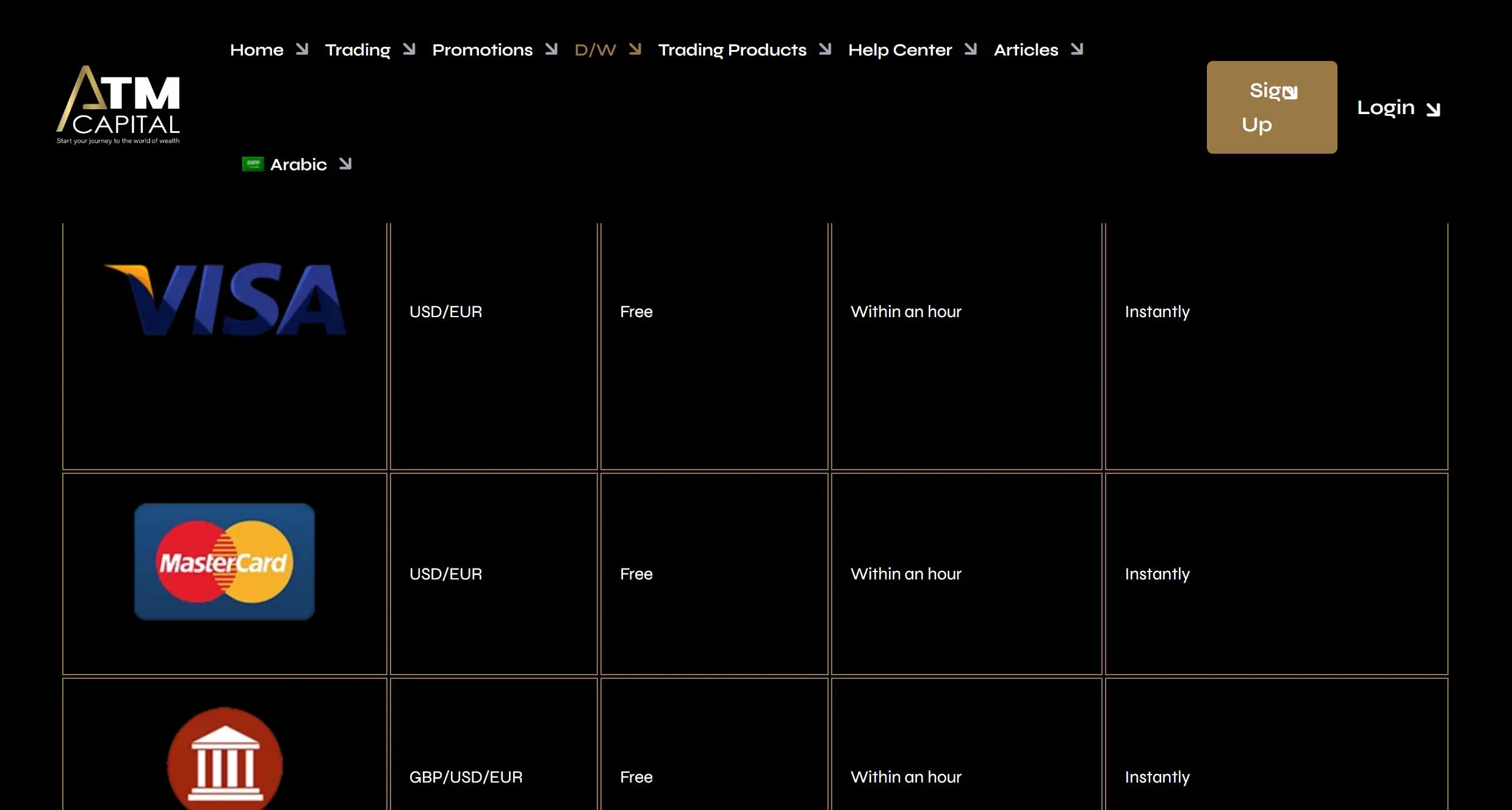Click the arrow next to Login
Image resolution: width=1512 pixels, height=810 pixels.
click(1433, 109)
